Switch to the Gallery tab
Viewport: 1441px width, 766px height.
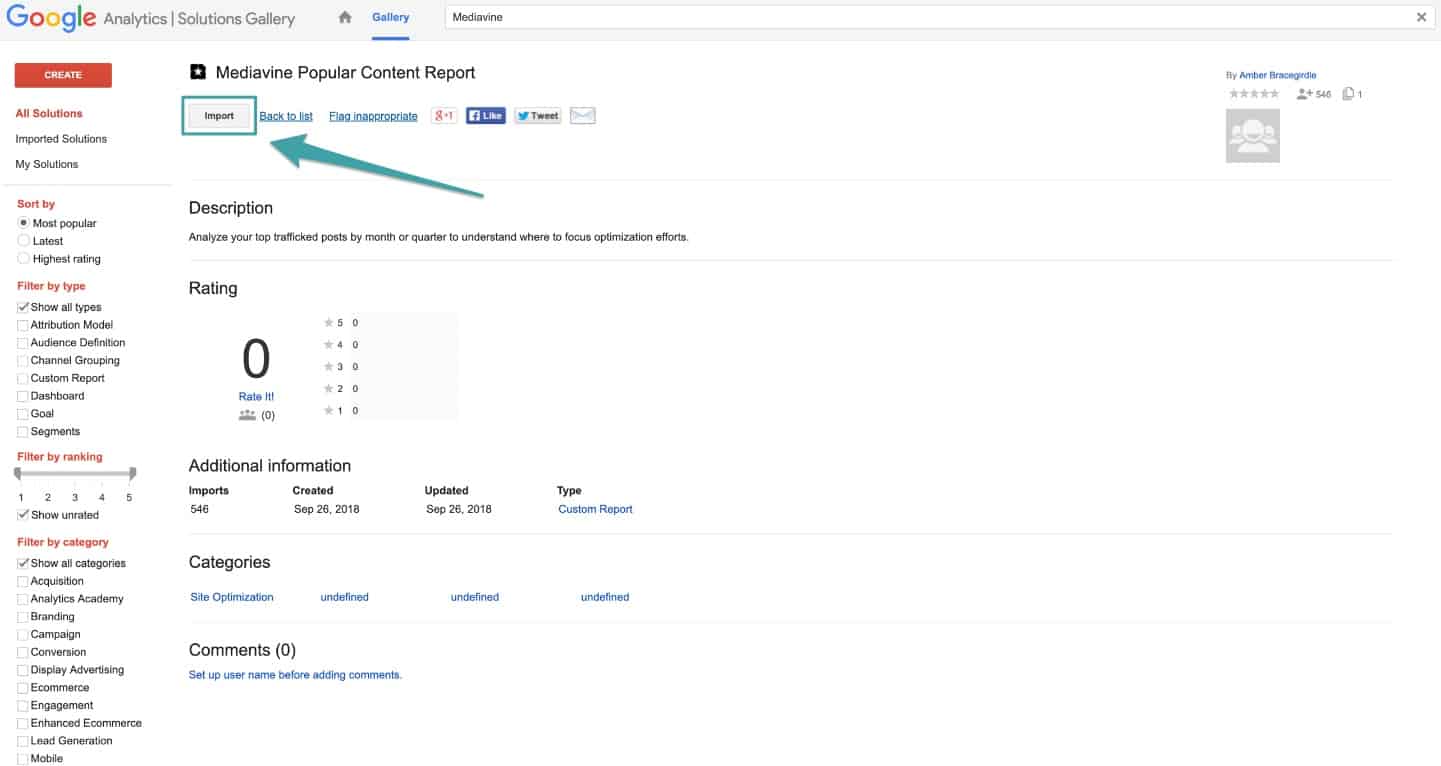pyautogui.click(x=391, y=17)
